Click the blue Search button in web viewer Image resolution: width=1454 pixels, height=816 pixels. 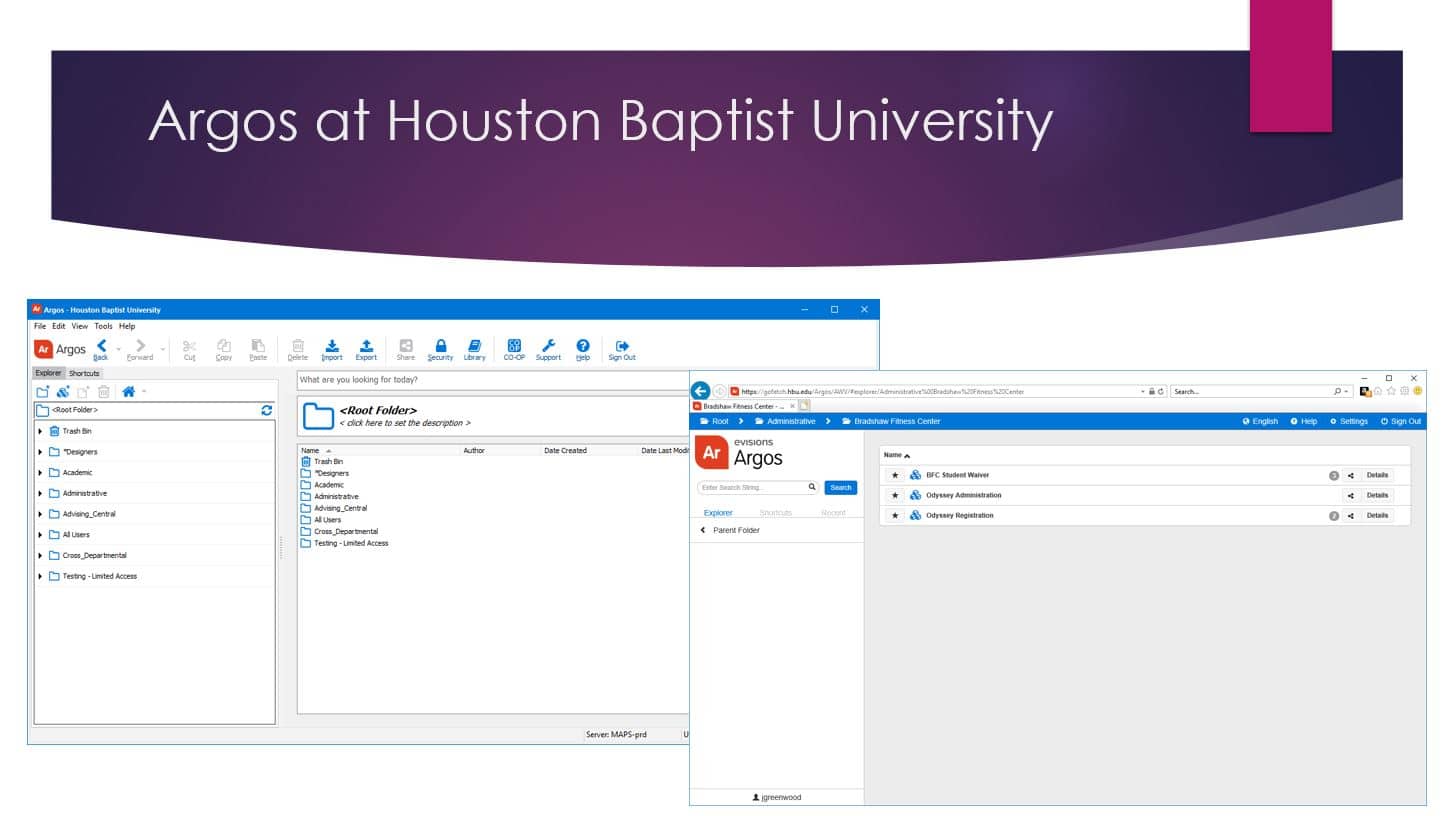(x=841, y=488)
